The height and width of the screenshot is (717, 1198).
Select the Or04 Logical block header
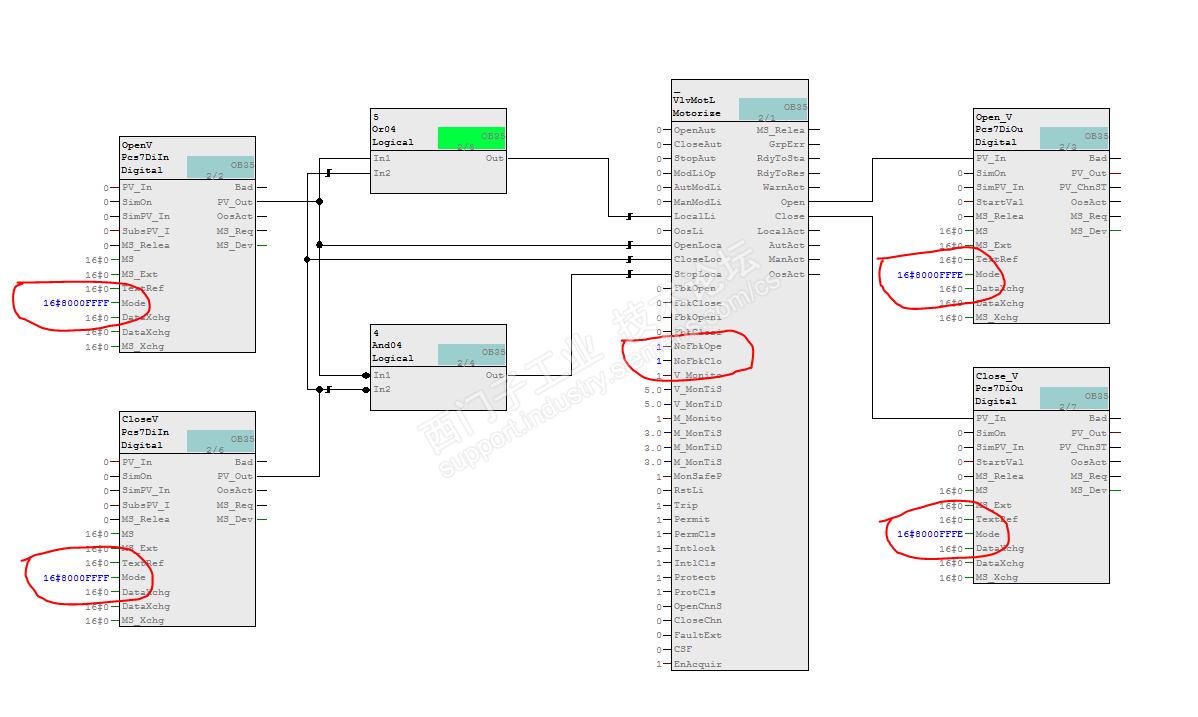click(439, 130)
